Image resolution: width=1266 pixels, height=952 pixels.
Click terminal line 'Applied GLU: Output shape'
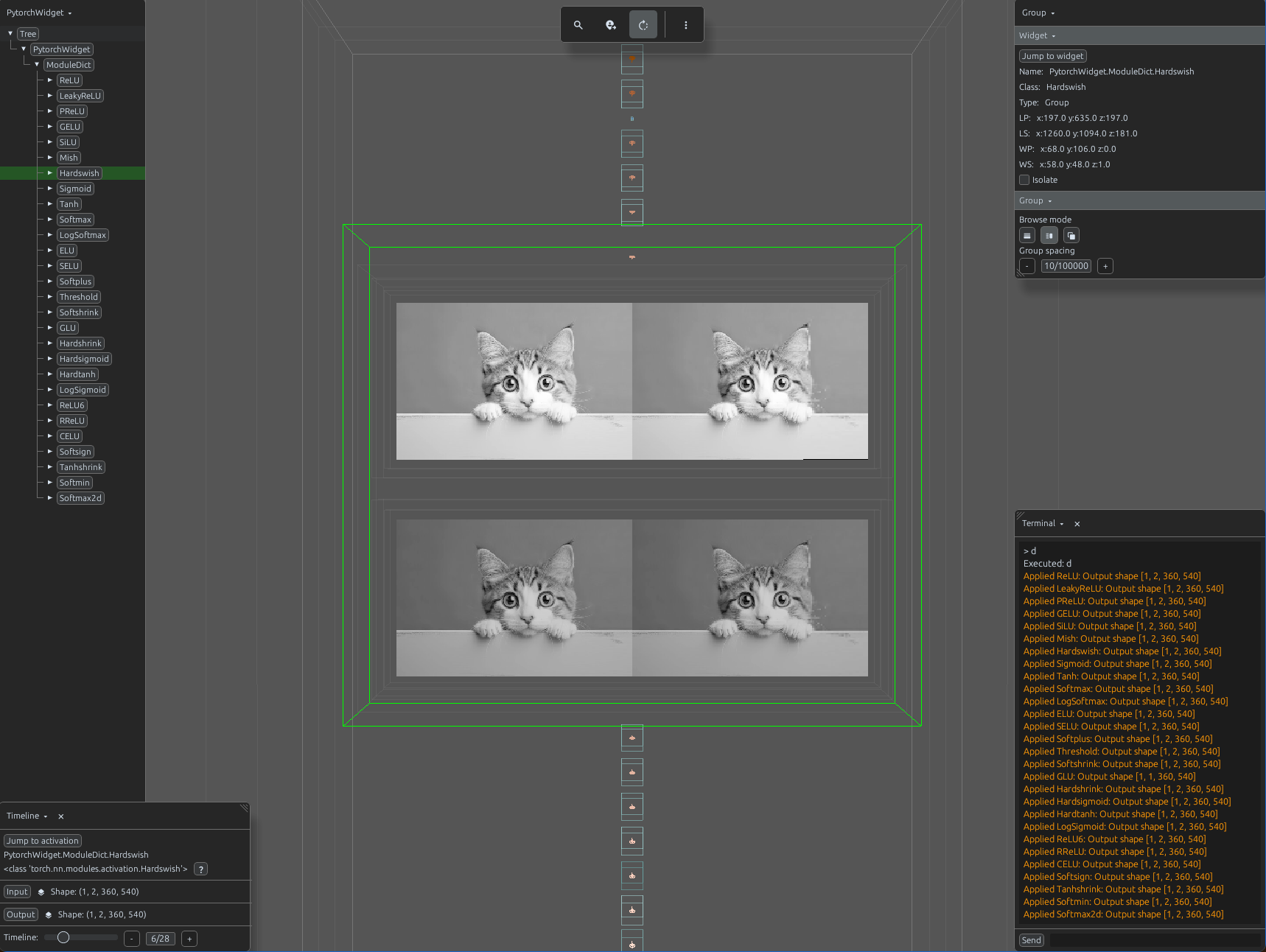pos(1110,777)
